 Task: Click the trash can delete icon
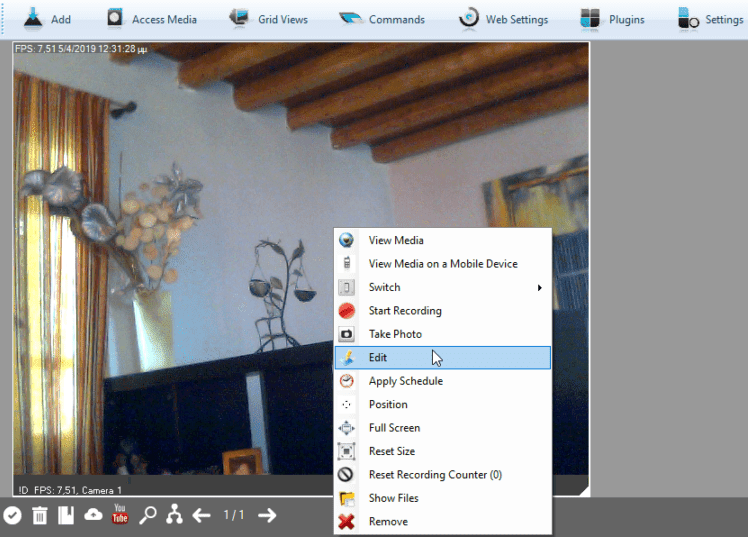click(40, 515)
